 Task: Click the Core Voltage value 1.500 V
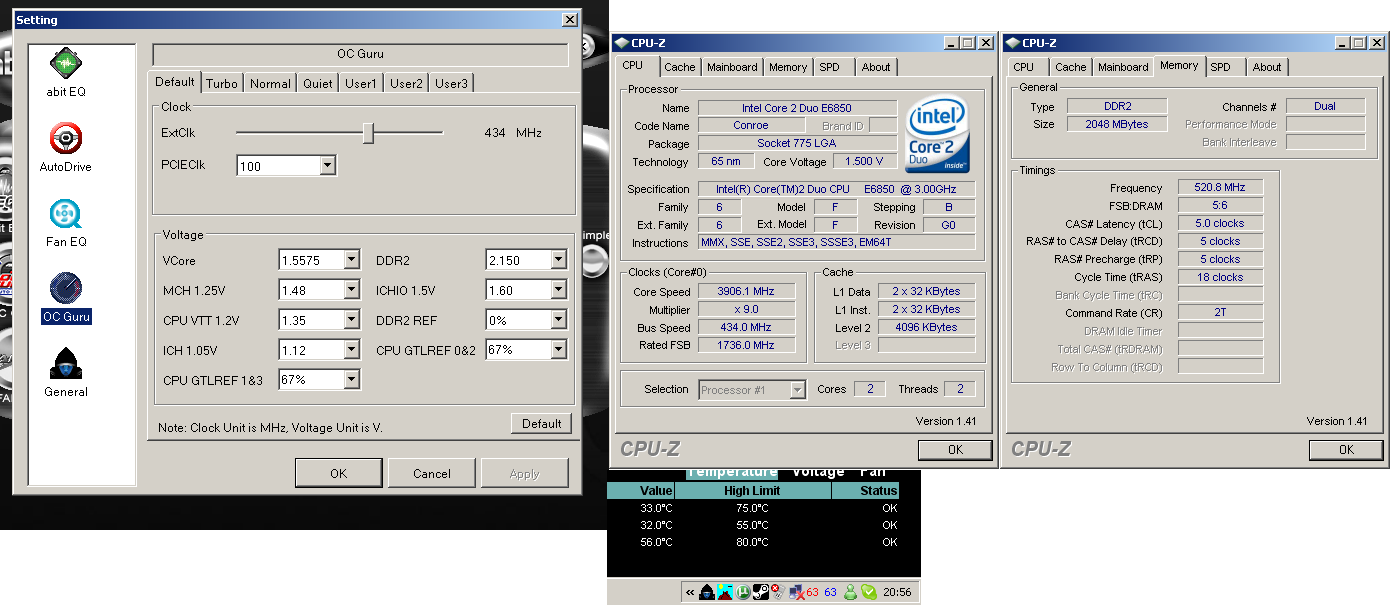(864, 161)
